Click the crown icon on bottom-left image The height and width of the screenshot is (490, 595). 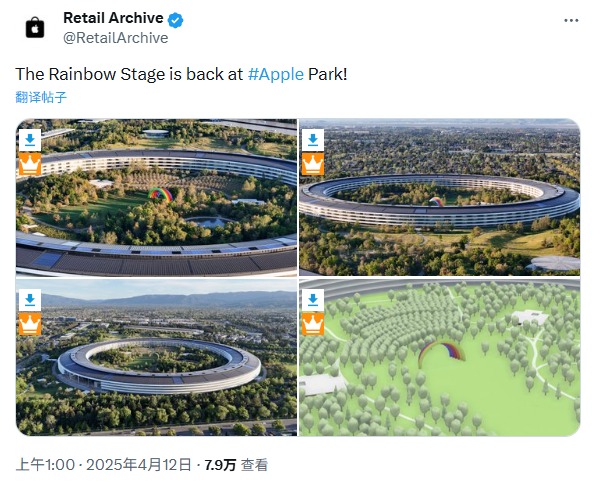click(30, 324)
